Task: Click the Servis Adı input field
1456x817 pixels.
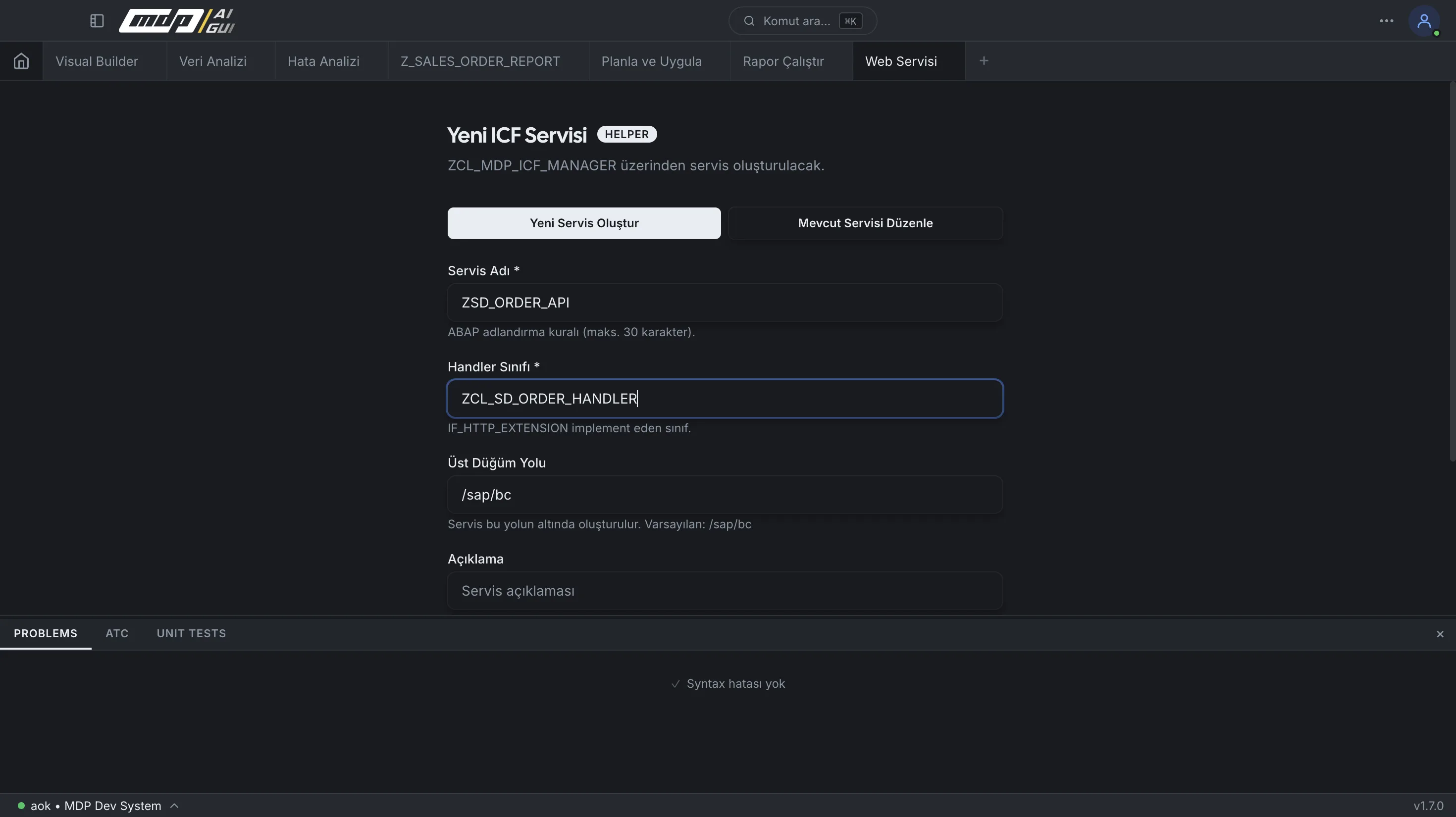Action: (x=725, y=303)
